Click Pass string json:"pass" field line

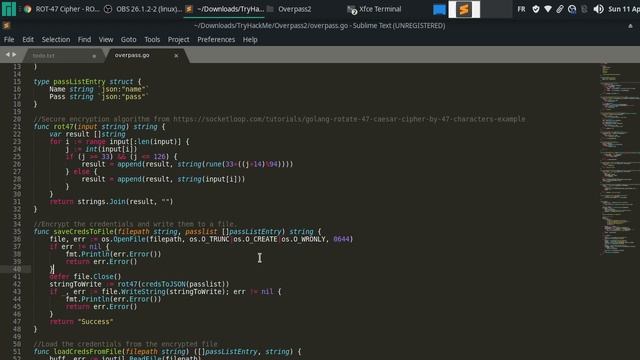[99, 97]
